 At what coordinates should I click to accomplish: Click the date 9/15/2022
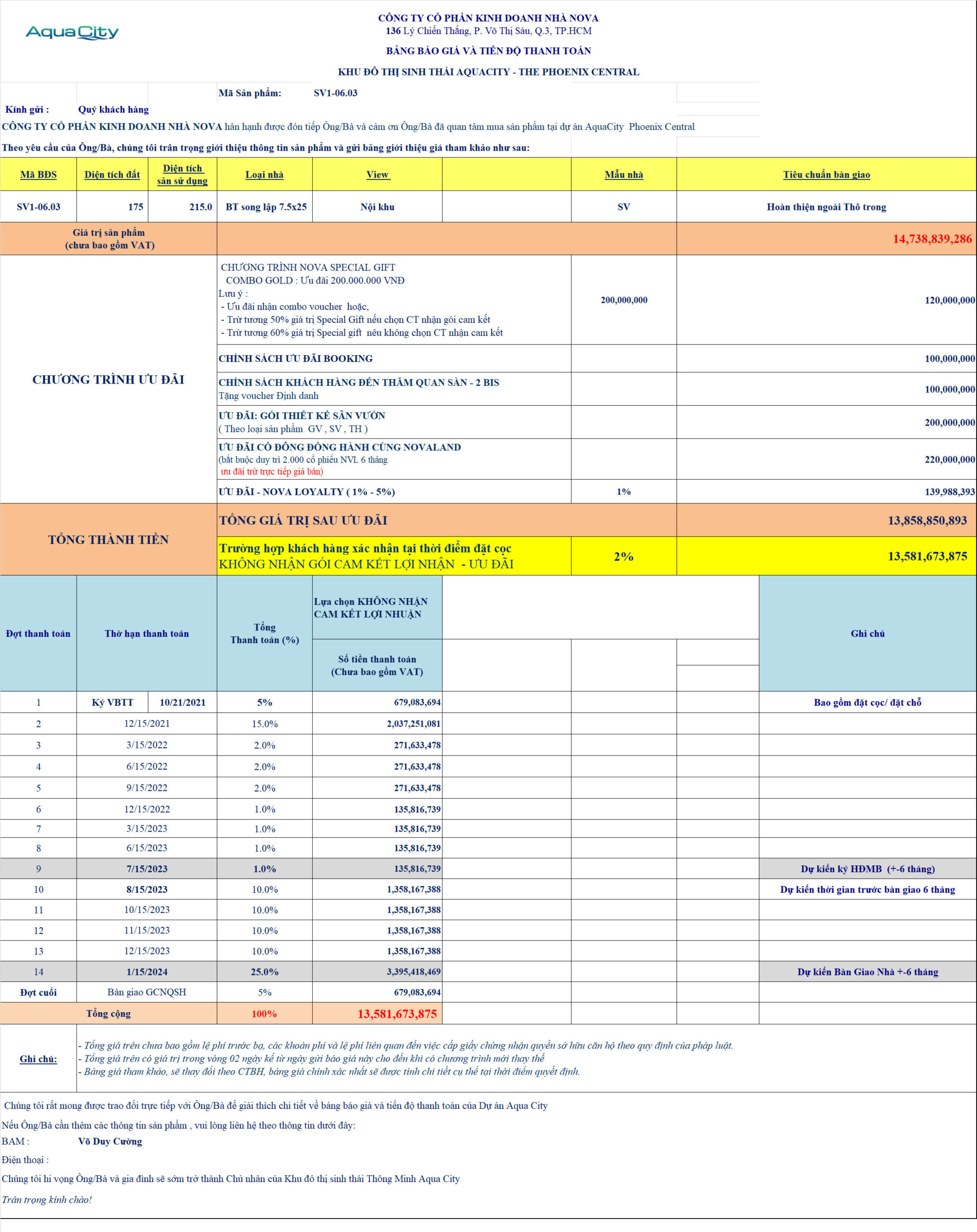147,788
